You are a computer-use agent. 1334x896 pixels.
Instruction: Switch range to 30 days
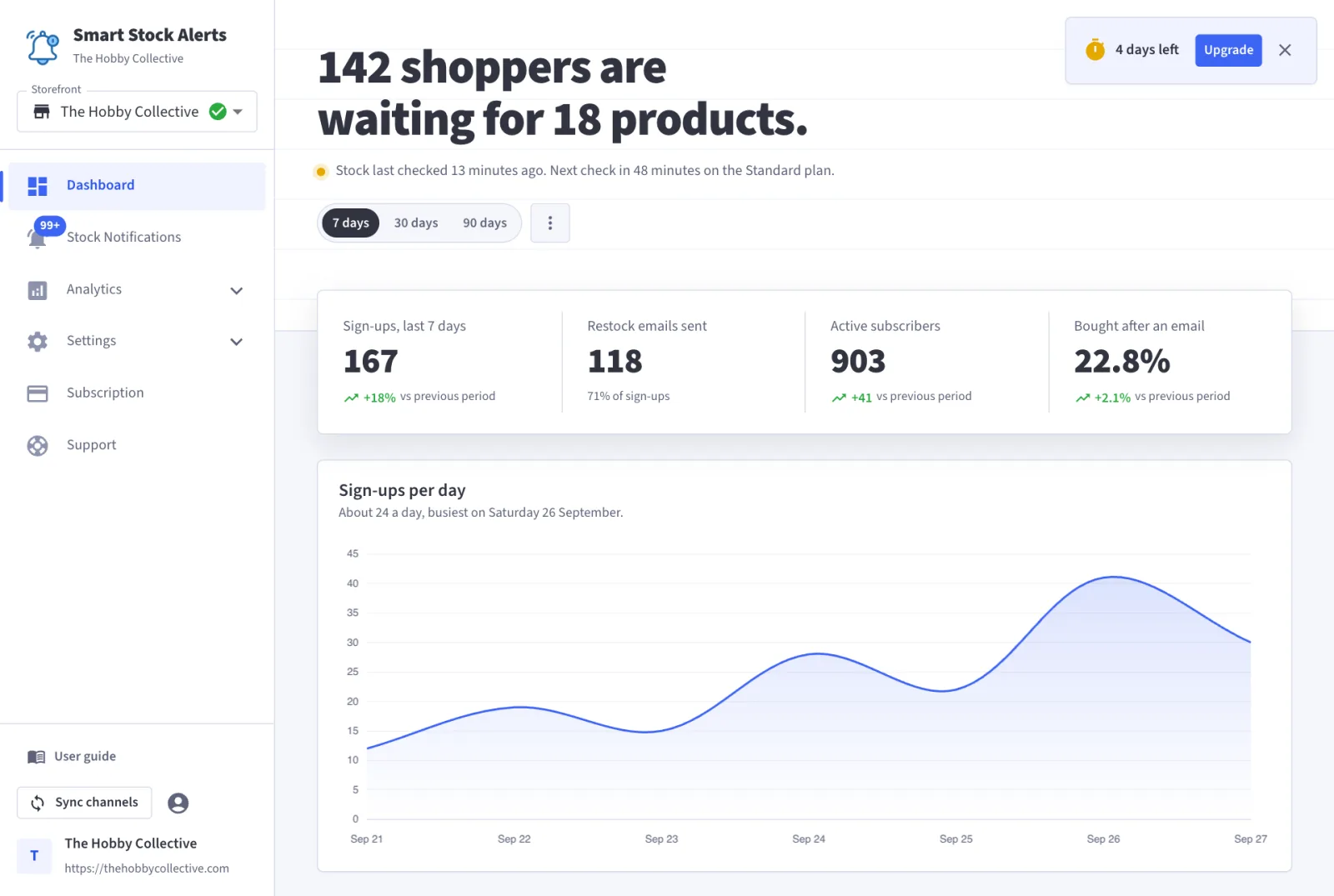416,223
